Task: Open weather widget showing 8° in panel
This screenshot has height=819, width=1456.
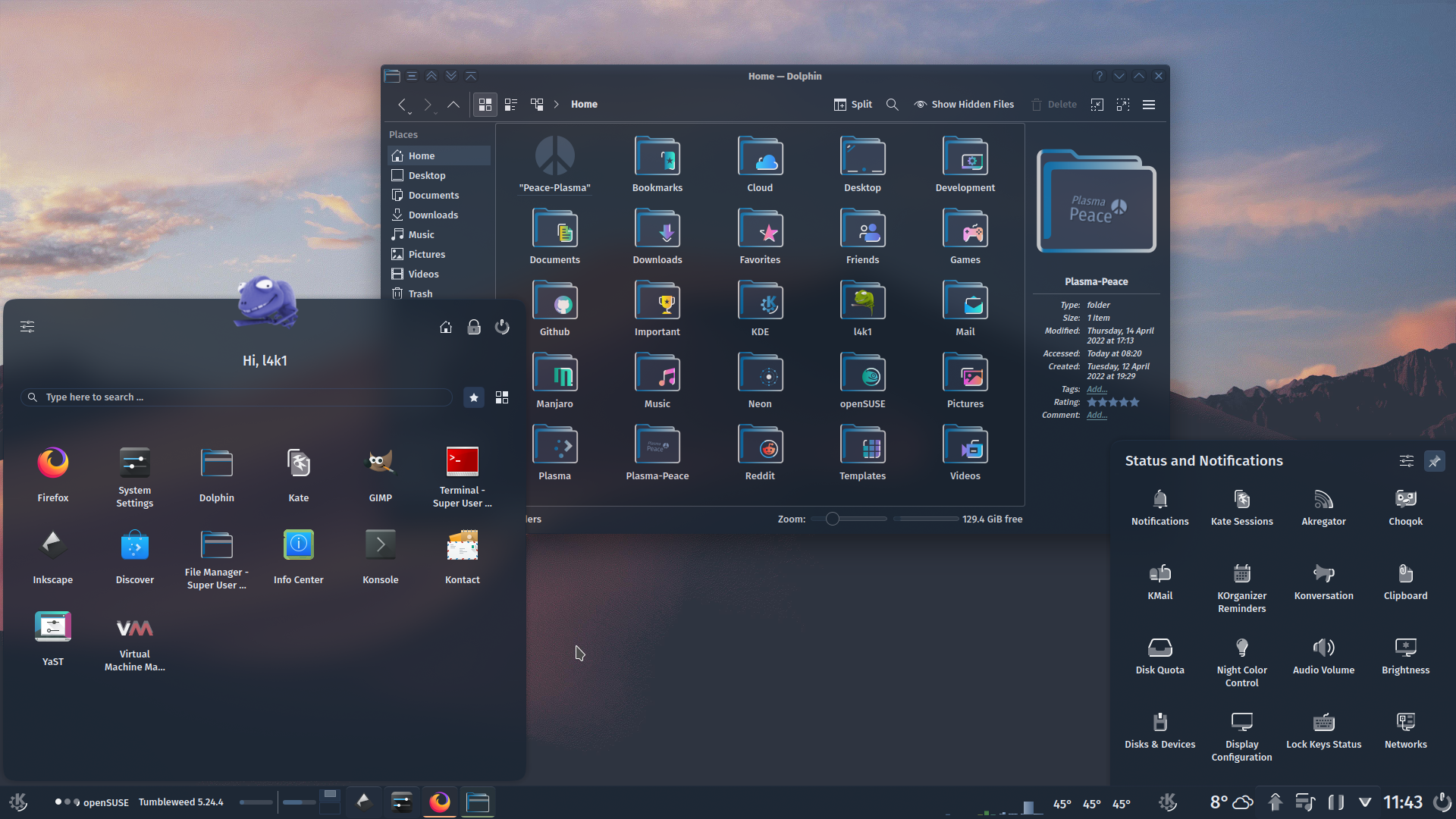Action: pyautogui.click(x=1231, y=802)
